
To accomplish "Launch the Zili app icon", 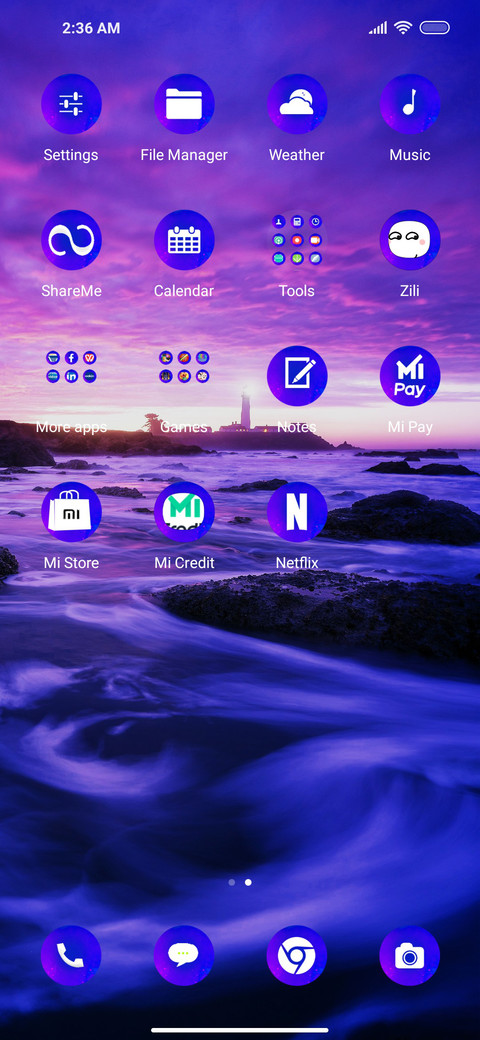I will (x=410, y=240).
